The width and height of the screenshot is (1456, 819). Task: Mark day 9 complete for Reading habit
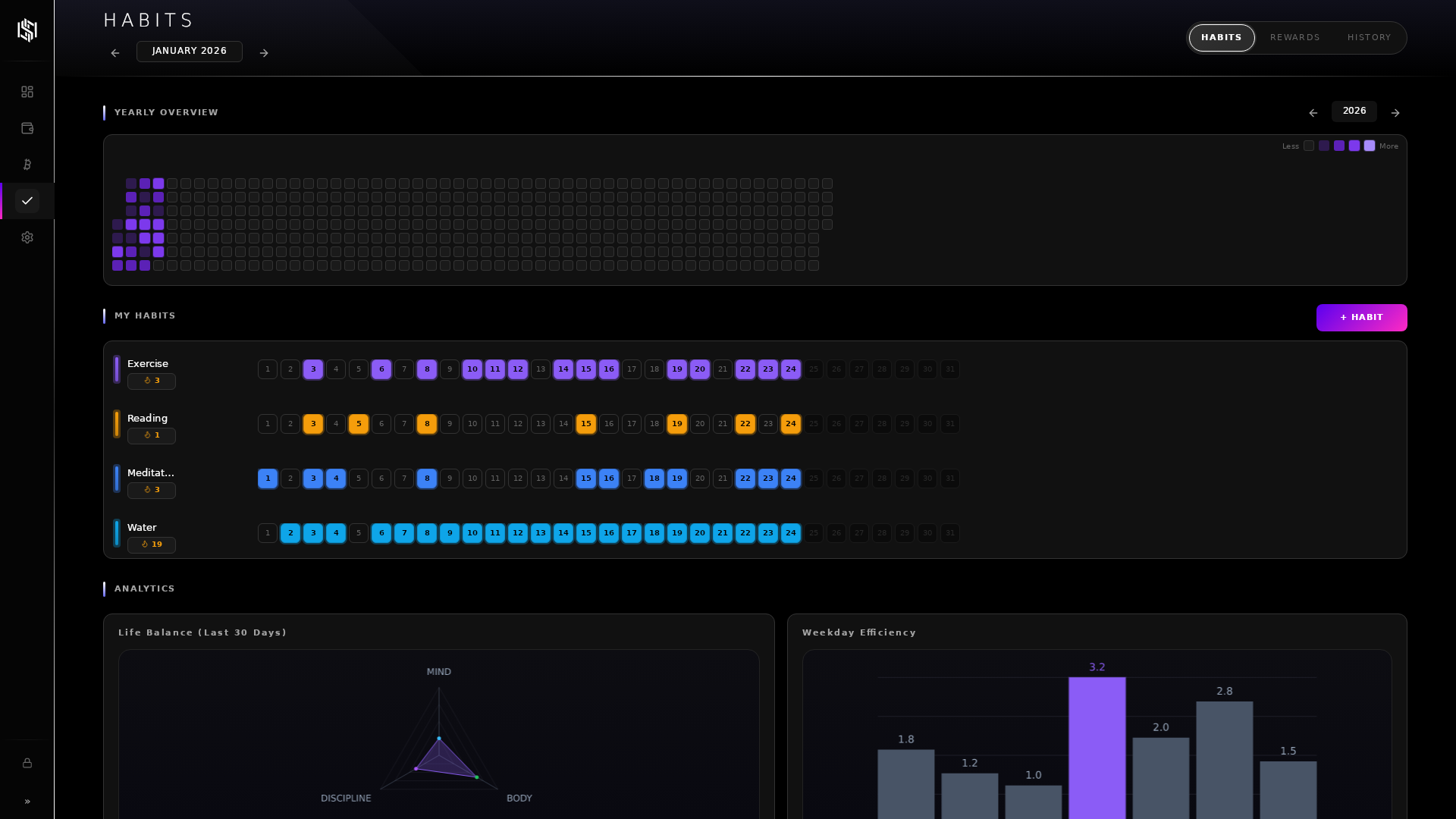click(450, 424)
